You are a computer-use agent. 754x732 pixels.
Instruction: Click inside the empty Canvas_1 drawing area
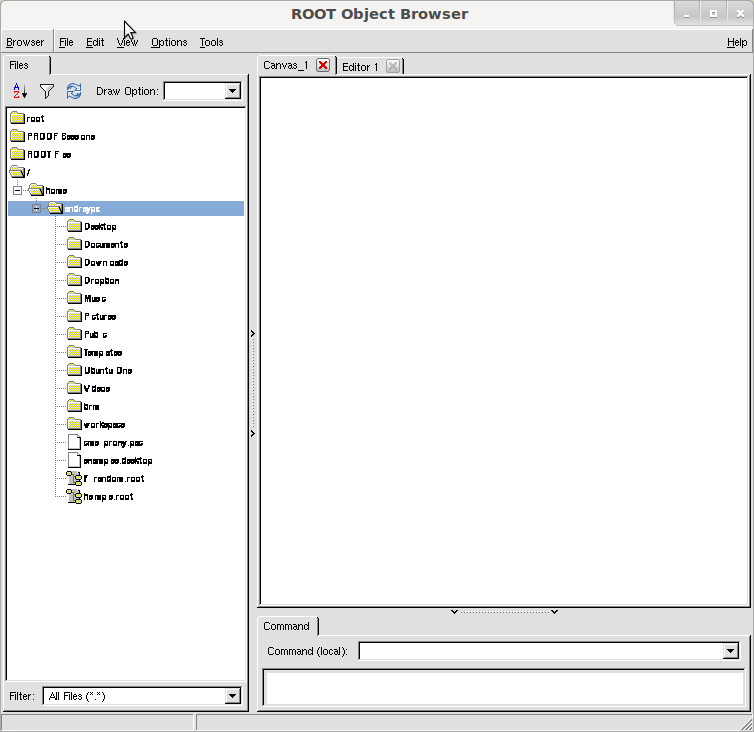click(x=504, y=341)
